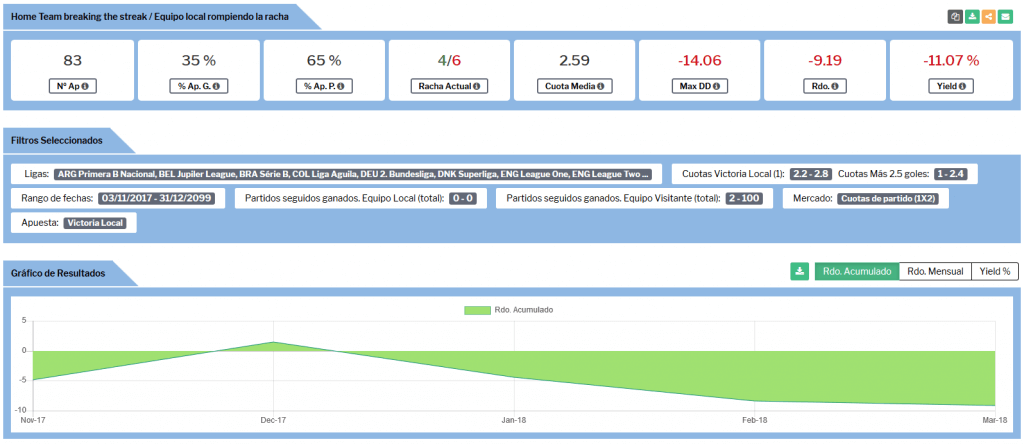The width and height of the screenshot is (1024, 444).
Task: Download the results chart via green icon
Action: click(799, 271)
